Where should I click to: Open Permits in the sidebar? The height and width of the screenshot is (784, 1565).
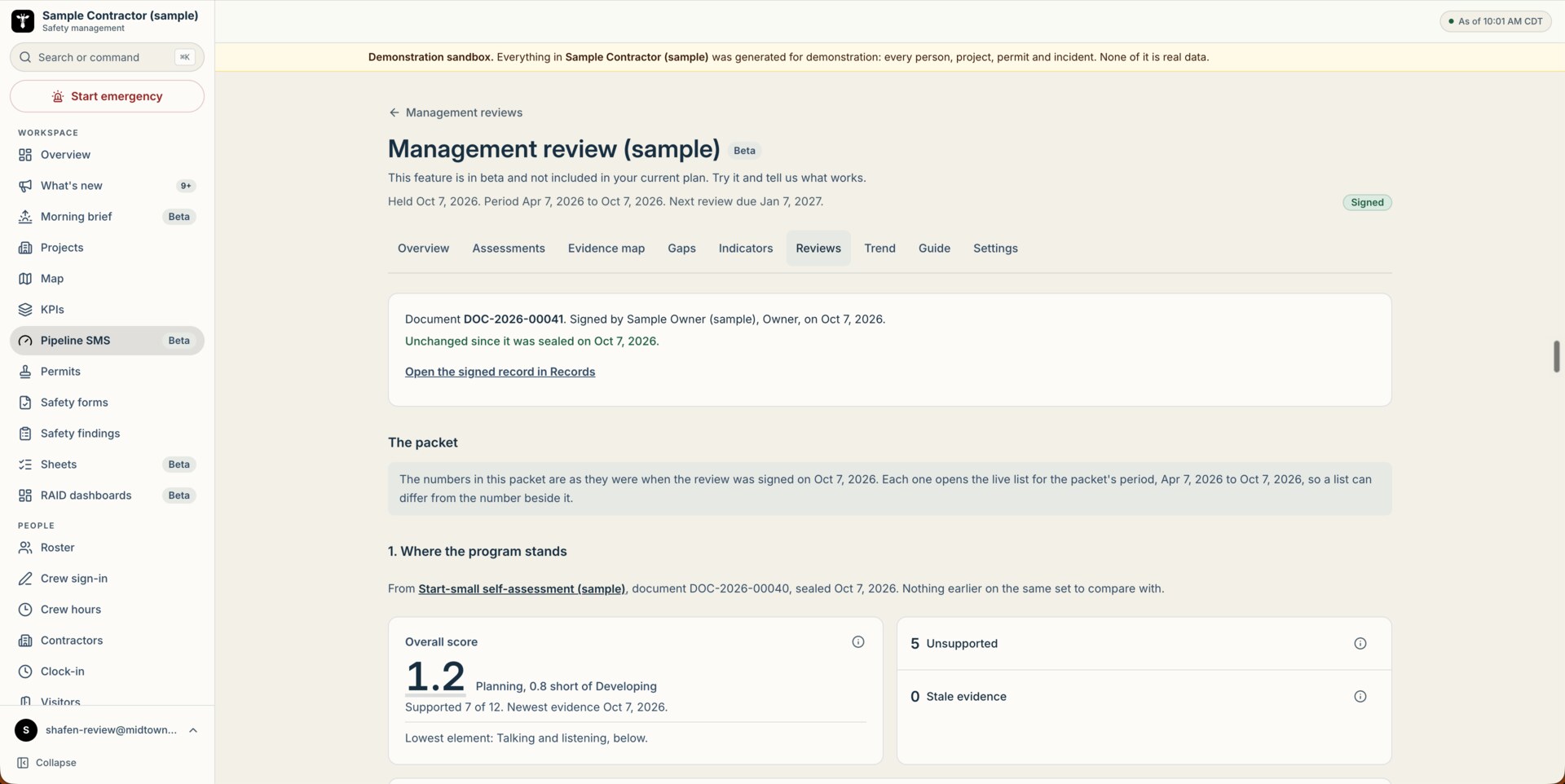(x=107, y=372)
